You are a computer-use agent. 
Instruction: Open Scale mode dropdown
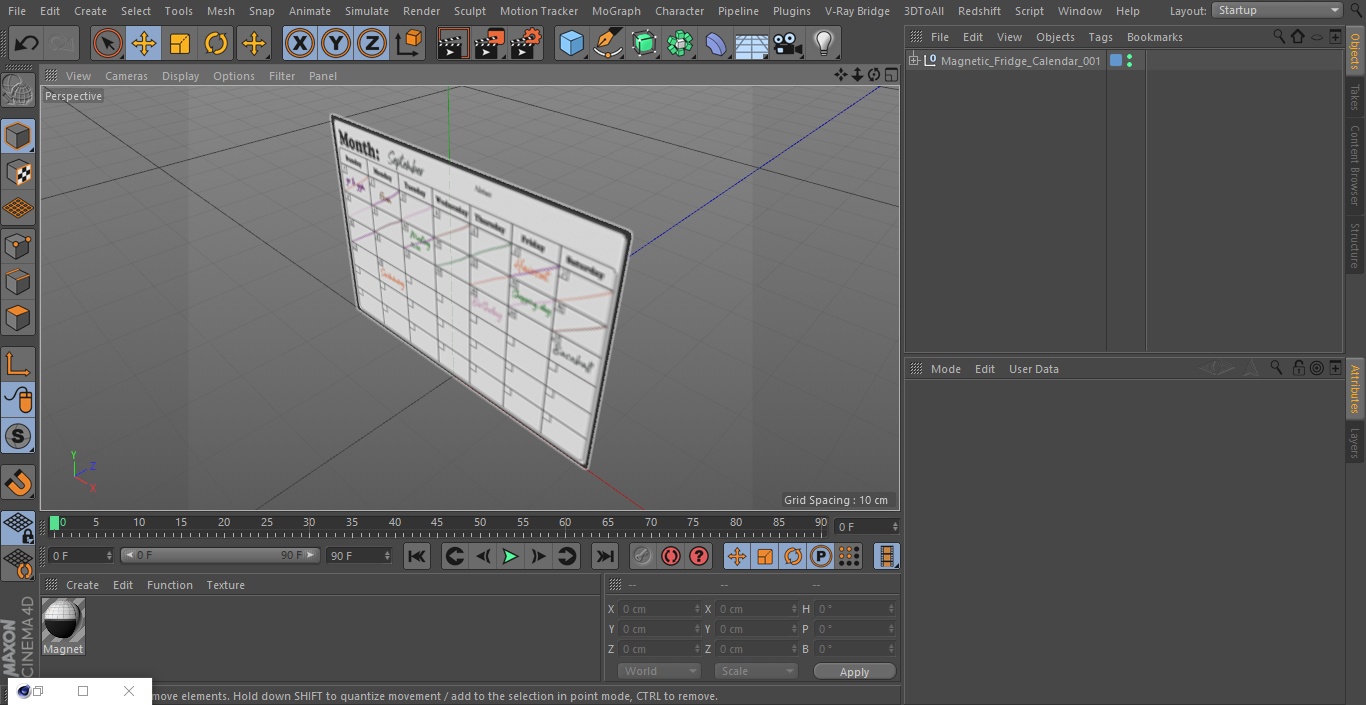pyautogui.click(x=755, y=671)
